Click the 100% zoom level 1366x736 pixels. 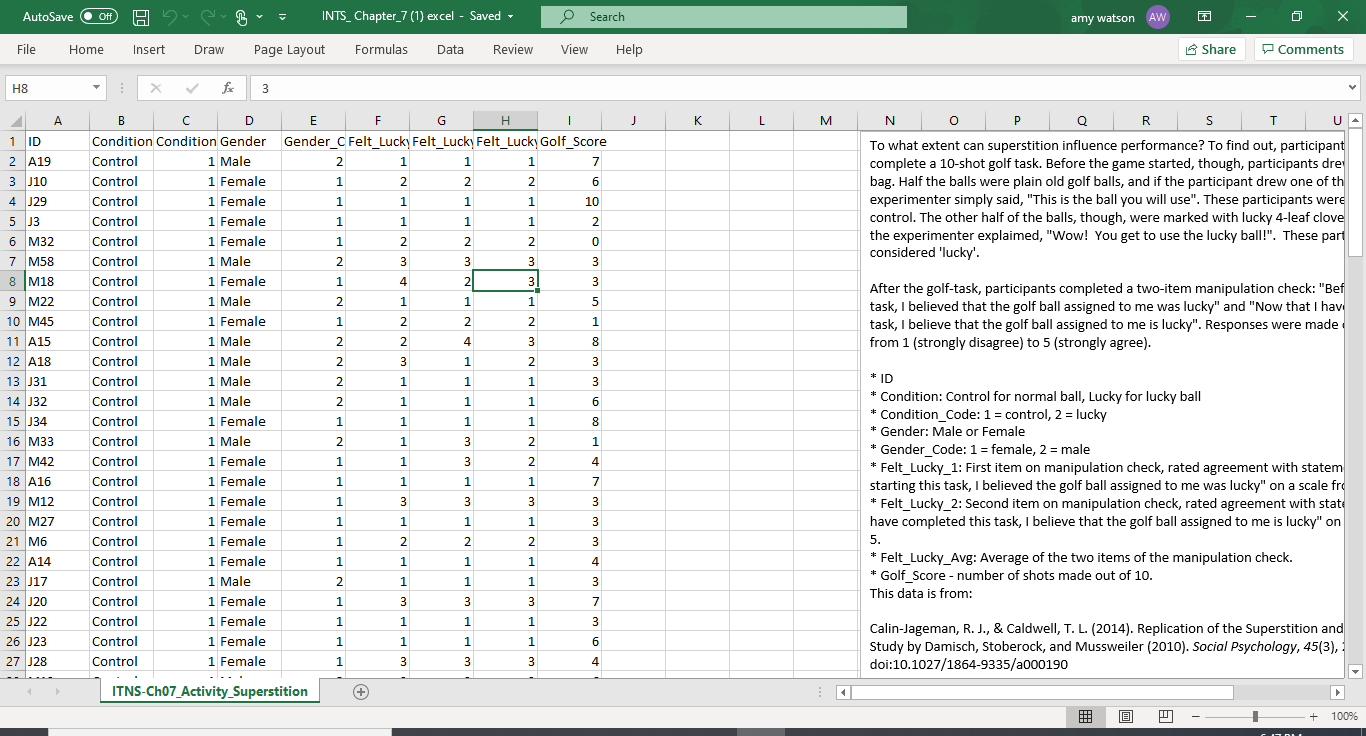1344,716
